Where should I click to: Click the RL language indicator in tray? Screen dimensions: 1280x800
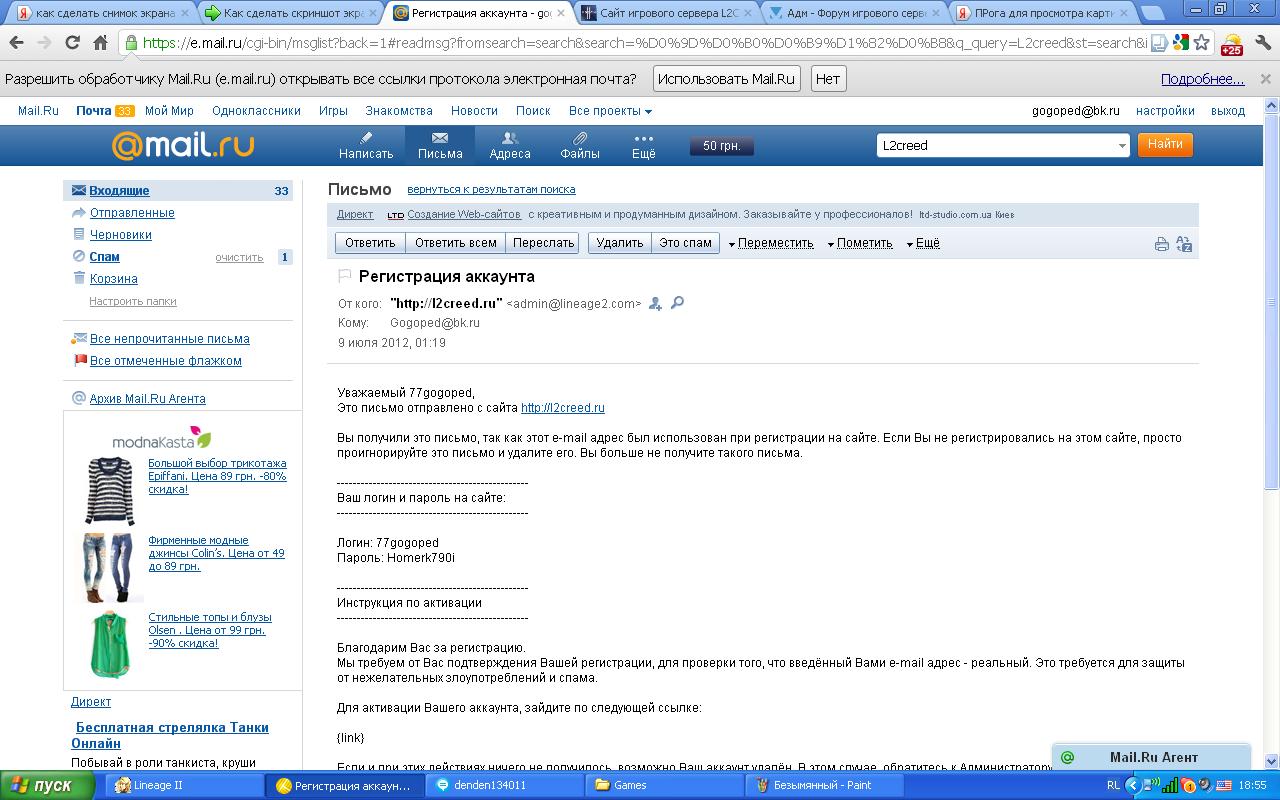[1113, 786]
